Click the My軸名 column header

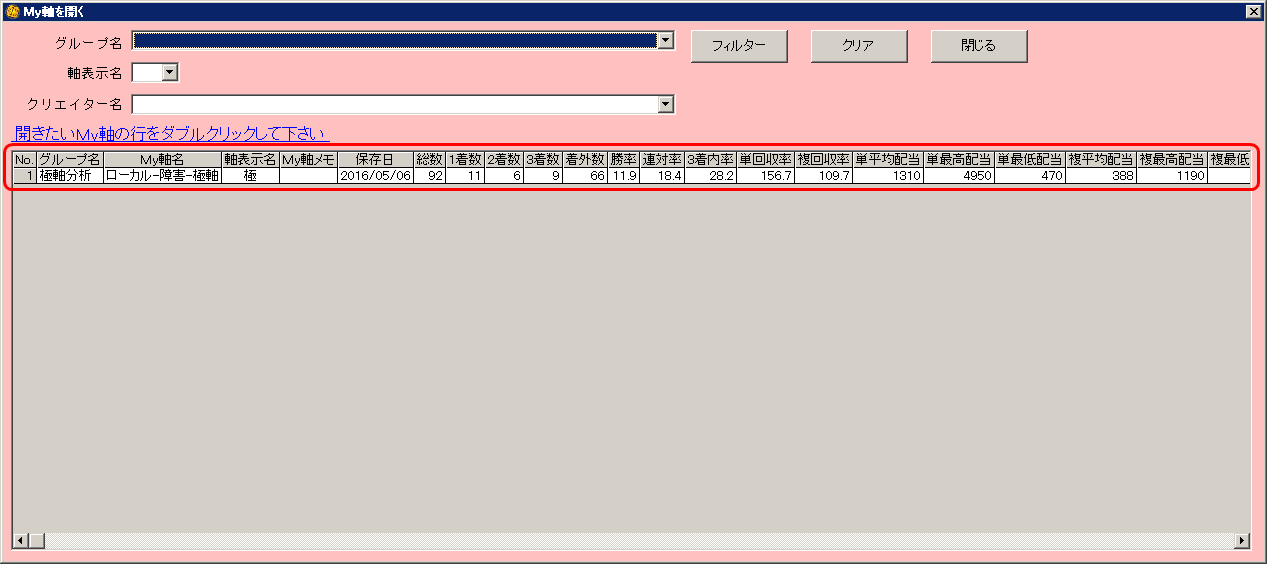(161, 159)
